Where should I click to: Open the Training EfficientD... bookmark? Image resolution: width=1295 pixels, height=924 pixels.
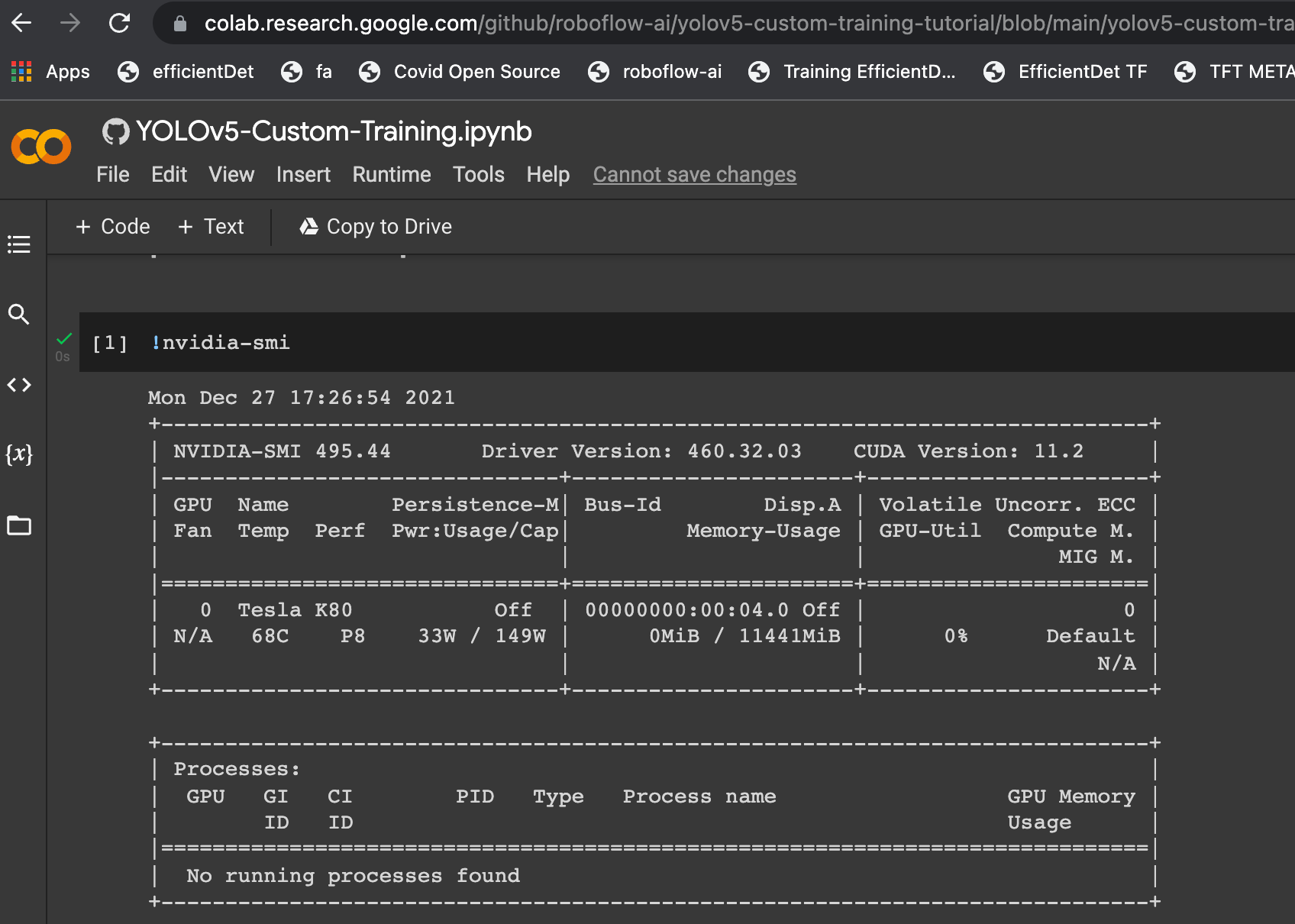(x=852, y=72)
